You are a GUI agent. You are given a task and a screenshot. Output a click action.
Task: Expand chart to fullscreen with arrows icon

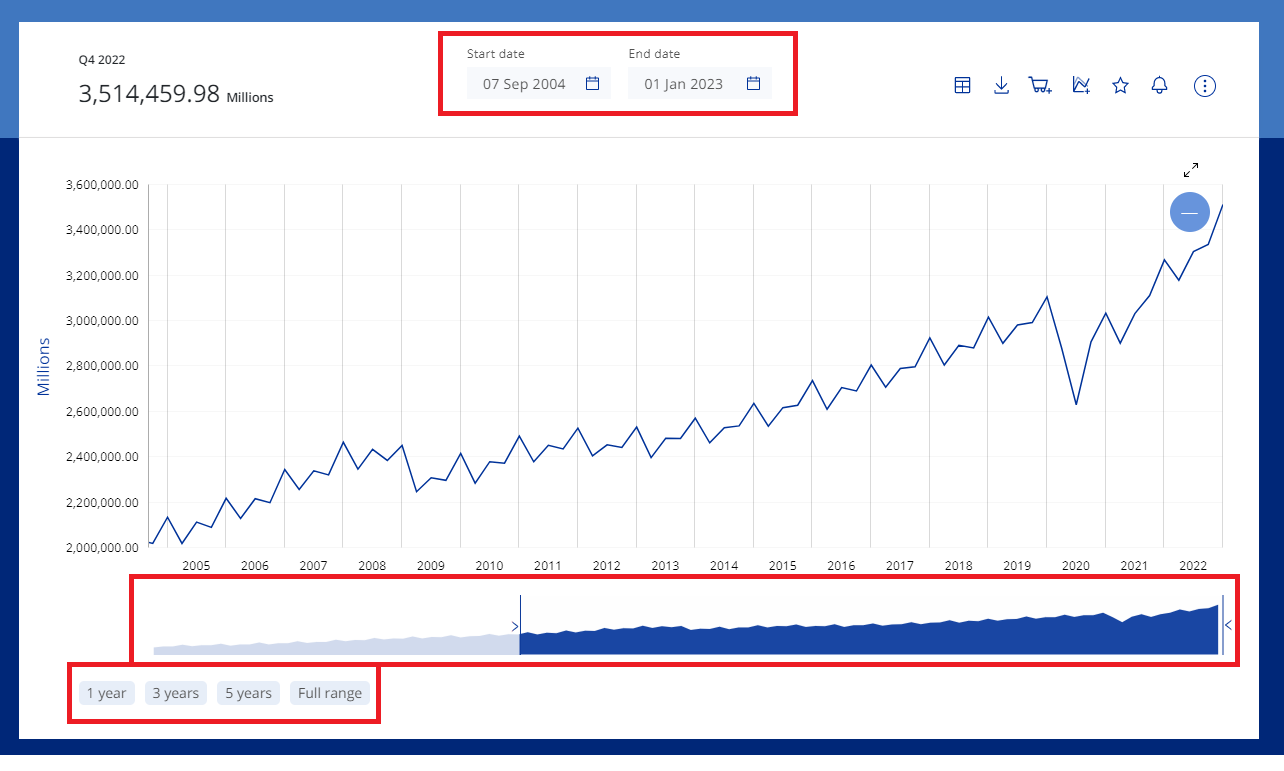pyautogui.click(x=1190, y=170)
